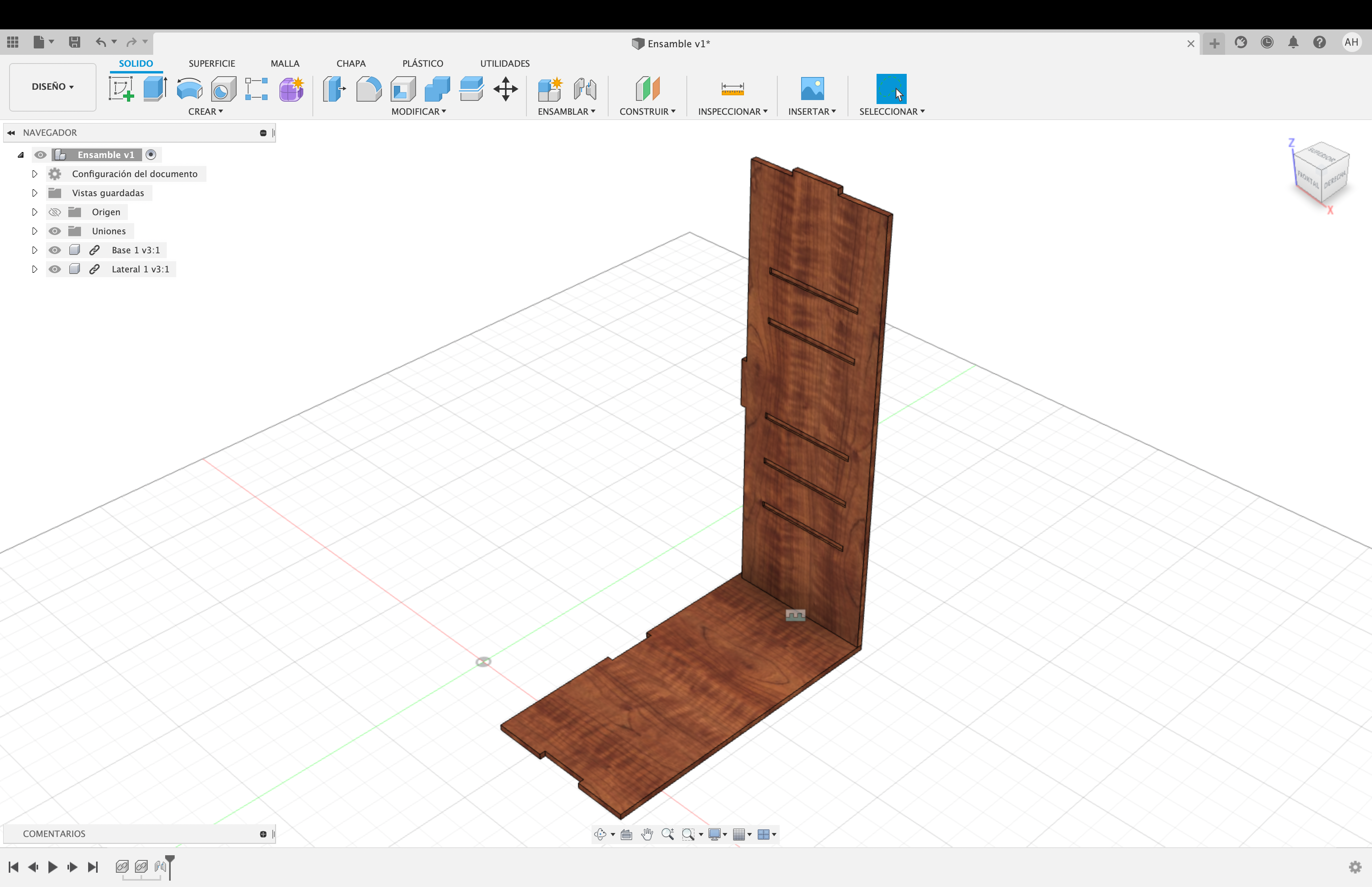Expand the Uniones folder

tap(35, 231)
